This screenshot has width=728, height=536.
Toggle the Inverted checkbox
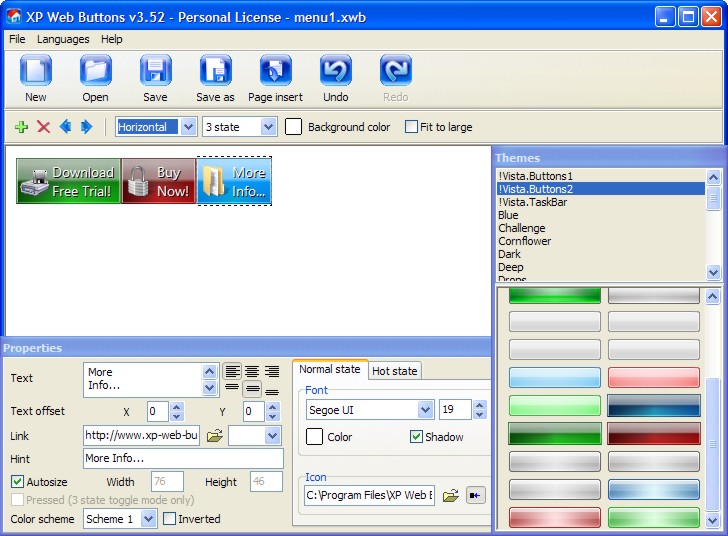tap(169, 519)
